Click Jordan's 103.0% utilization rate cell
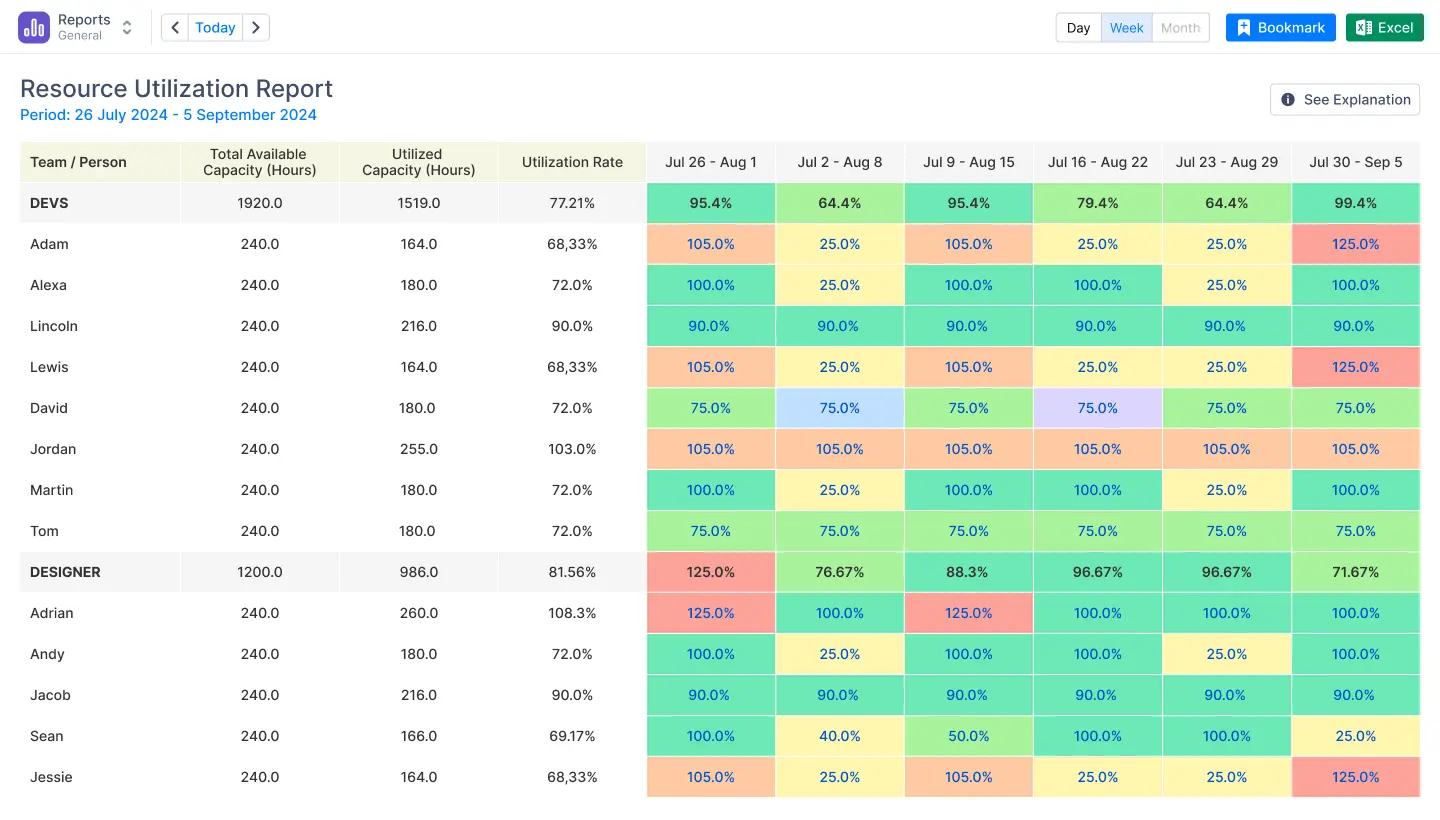This screenshot has height=820, width=1440. coord(572,449)
